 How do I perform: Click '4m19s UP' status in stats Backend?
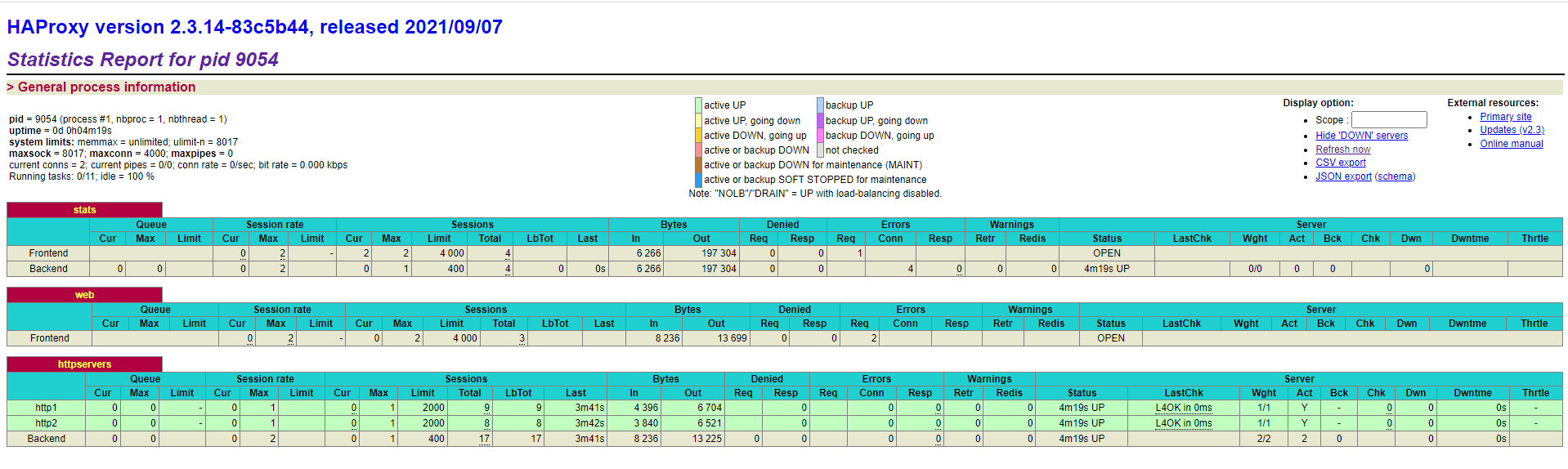click(x=1107, y=269)
